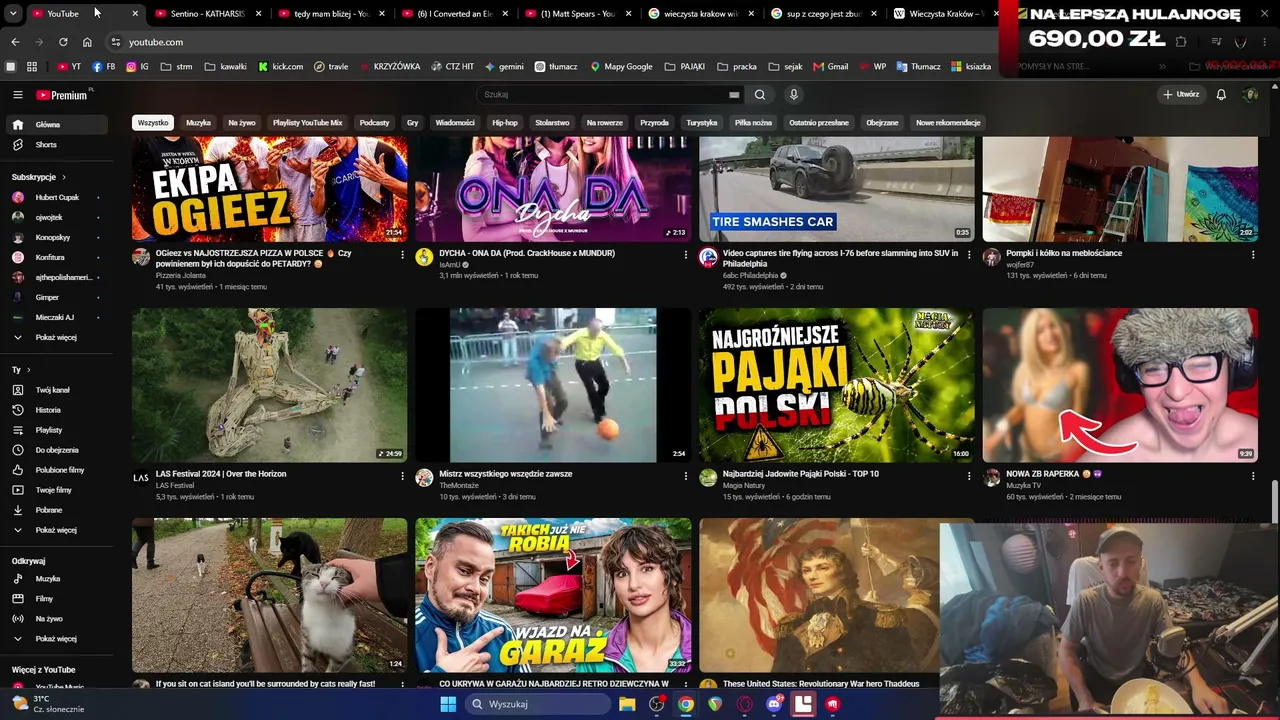Viewport: 1280px width, 720px height.
Task: Open the Windows Start menu
Action: 448,704
